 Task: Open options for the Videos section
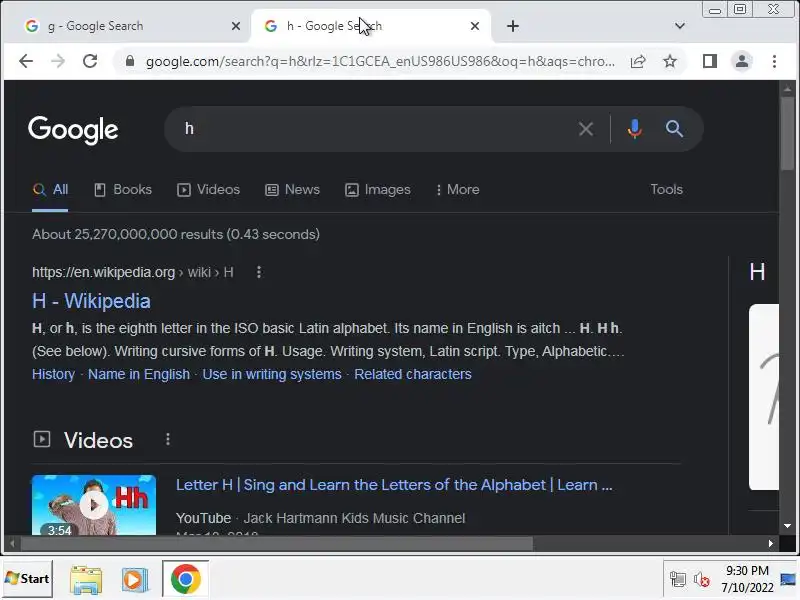click(x=168, y=439)
